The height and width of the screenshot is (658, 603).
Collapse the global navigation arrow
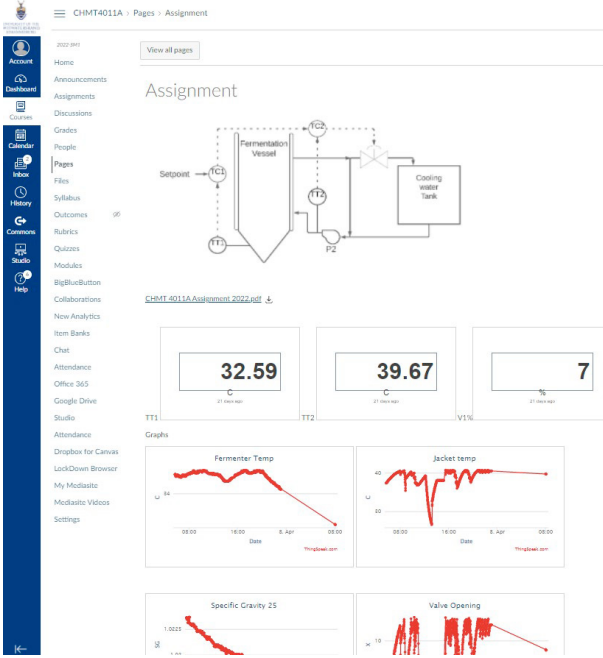click(20, 647)
